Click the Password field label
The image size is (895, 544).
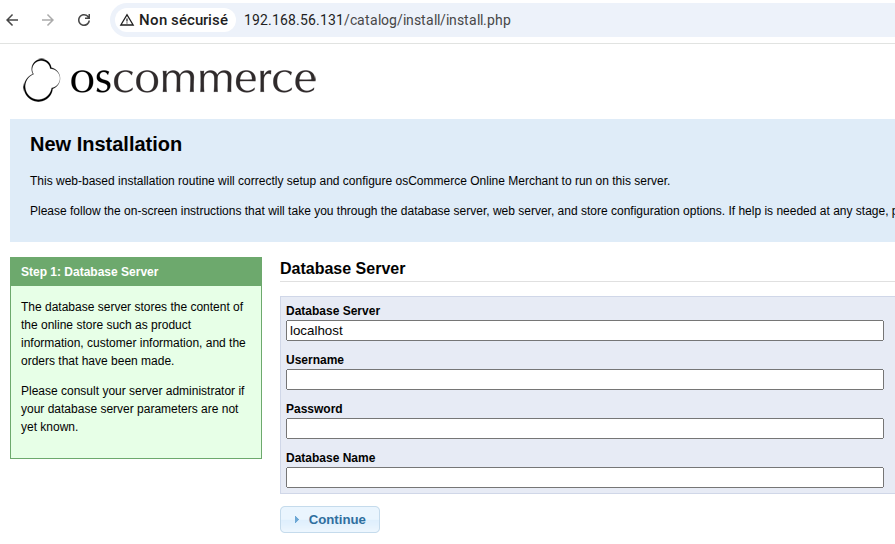pyautogui.click(x=314, y=409)
